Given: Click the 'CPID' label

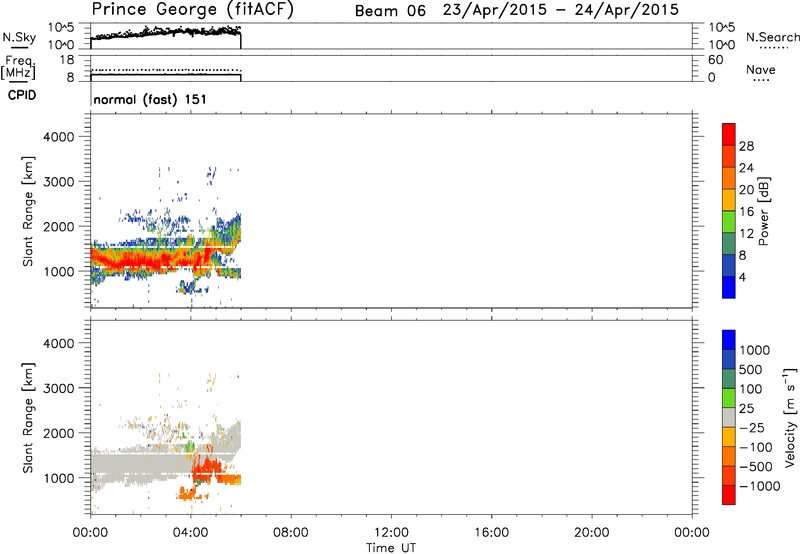Looking at the screenshot, I should (x=22, y=95).
